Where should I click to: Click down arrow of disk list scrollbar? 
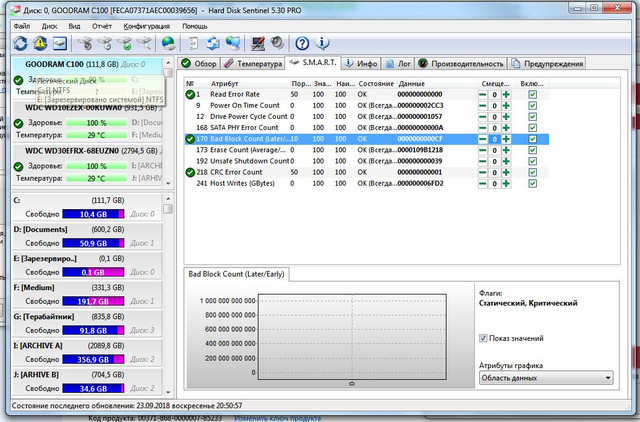[x=168, y=184]
